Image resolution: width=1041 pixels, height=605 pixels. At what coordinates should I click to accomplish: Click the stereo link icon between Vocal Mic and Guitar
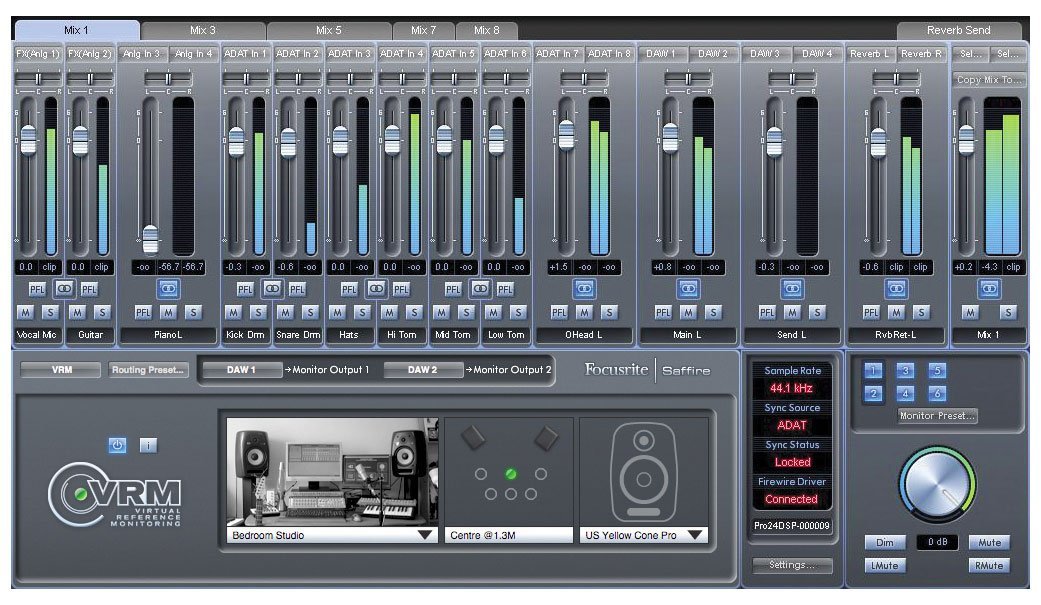[x=65, y=287]
